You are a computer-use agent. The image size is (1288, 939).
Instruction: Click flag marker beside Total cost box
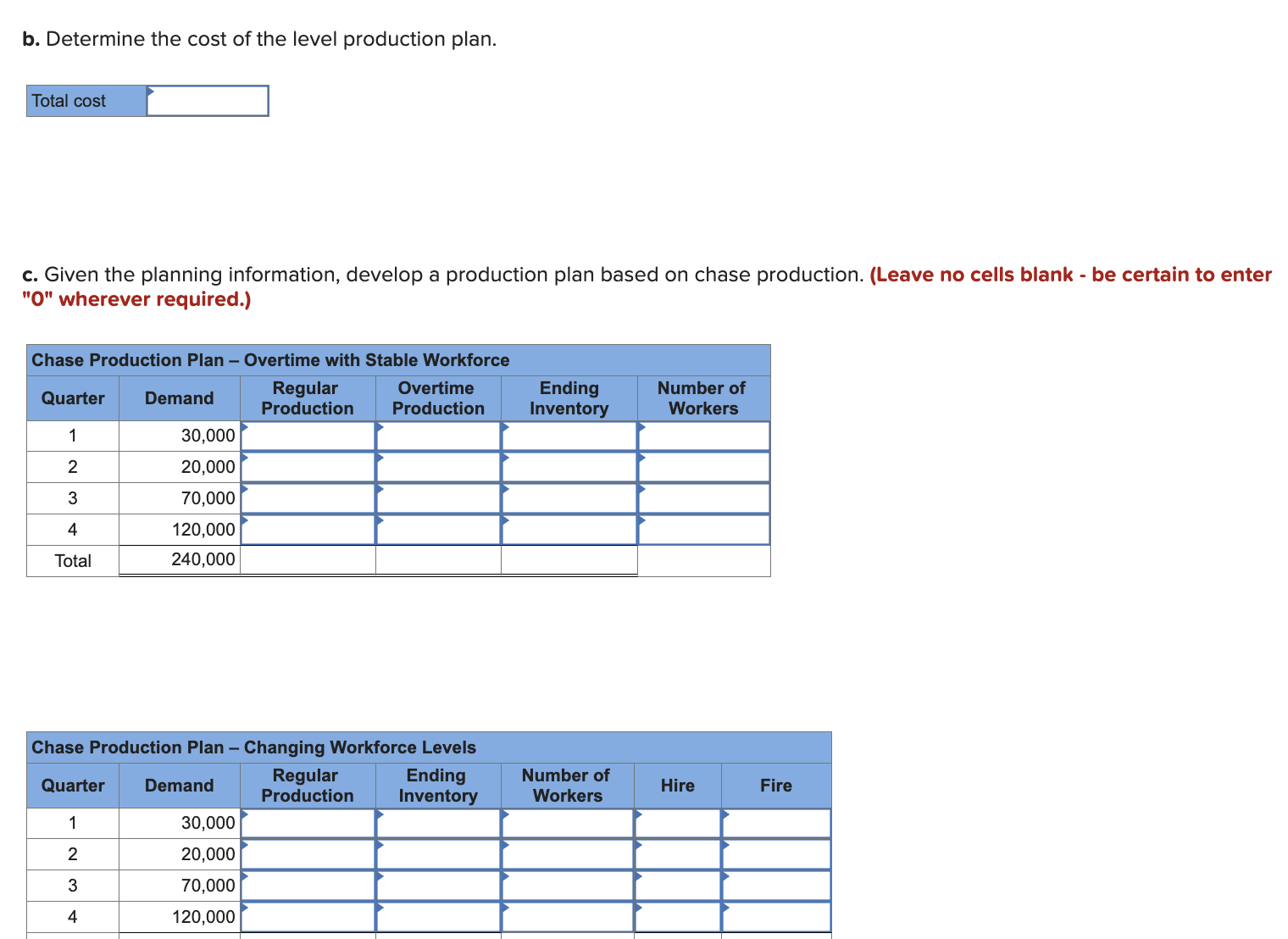point(152,90)
